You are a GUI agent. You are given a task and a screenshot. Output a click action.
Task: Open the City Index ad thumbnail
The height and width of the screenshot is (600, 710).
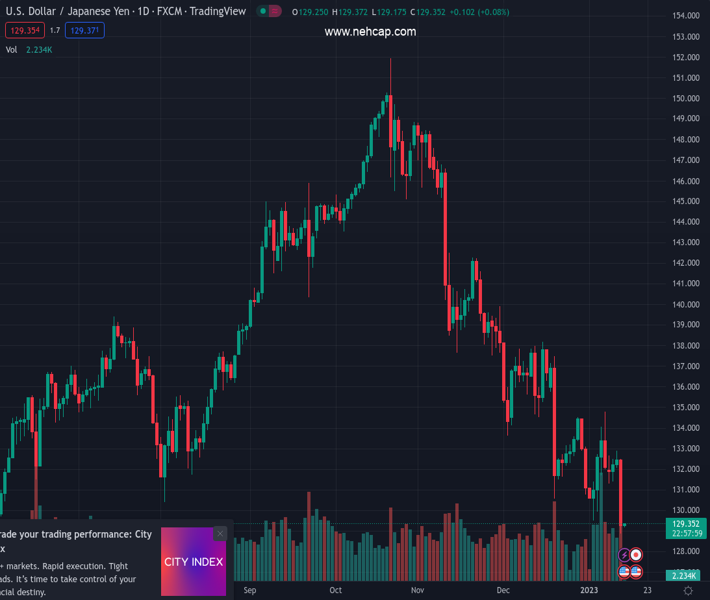(193, 562)
